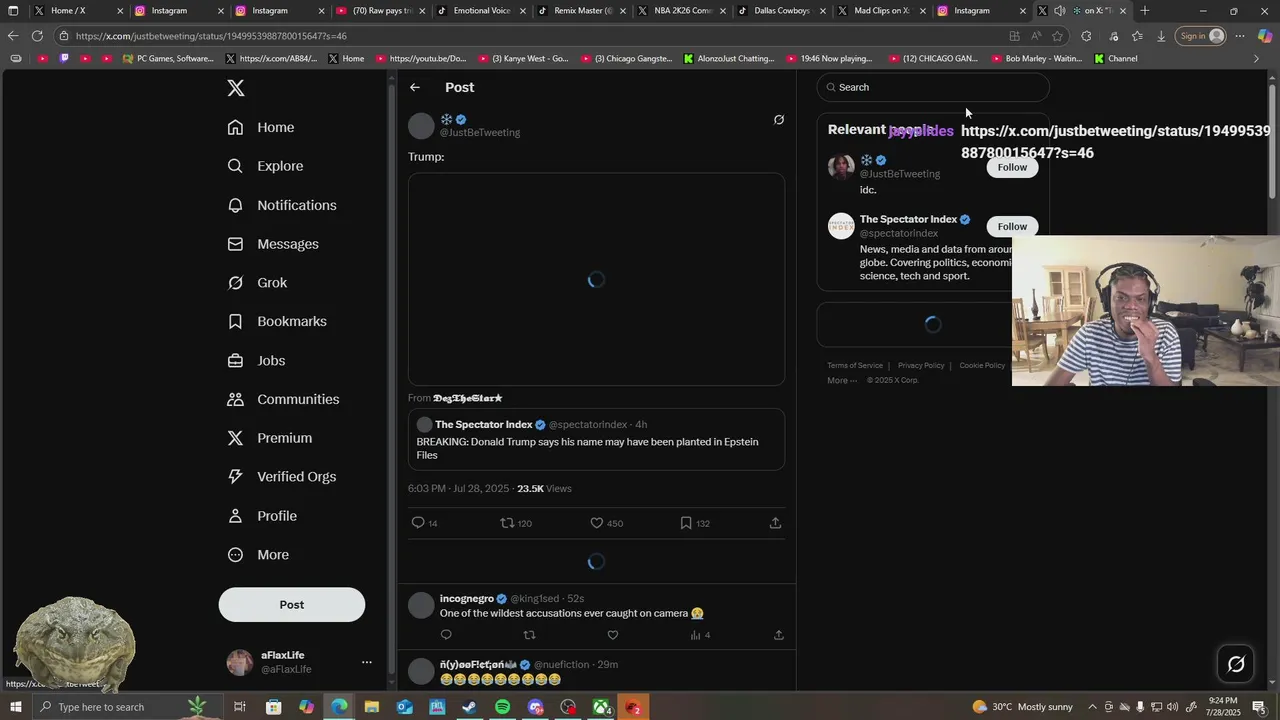1280x720 pixels.
Task: Open Privacy Policy link
Action: click(x=921, y=366)
